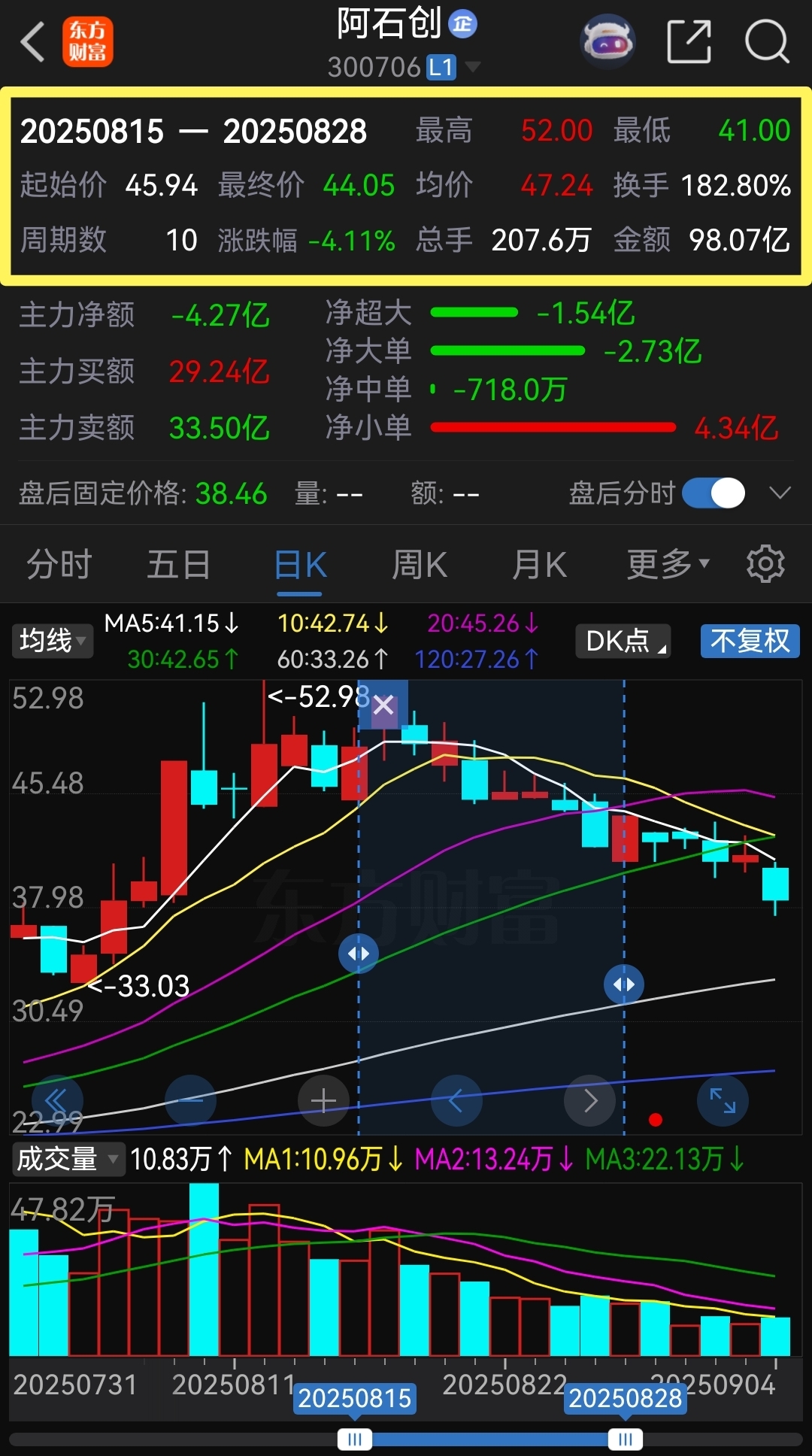
Task: Tap the 主力卖额 33.50亿 value
Action: click(x=219, y=428)
